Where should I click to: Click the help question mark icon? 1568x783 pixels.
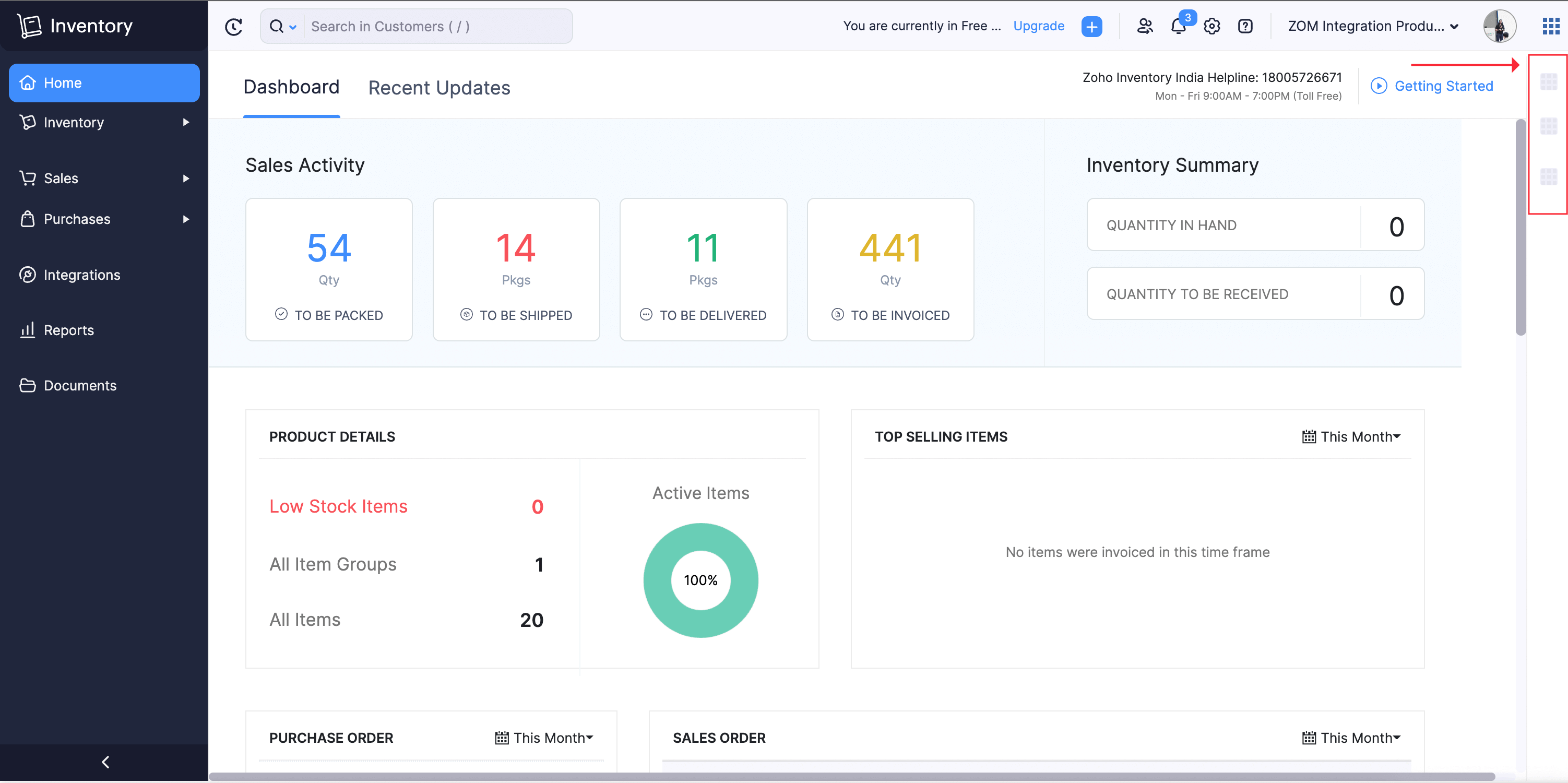click(1245, 26)
